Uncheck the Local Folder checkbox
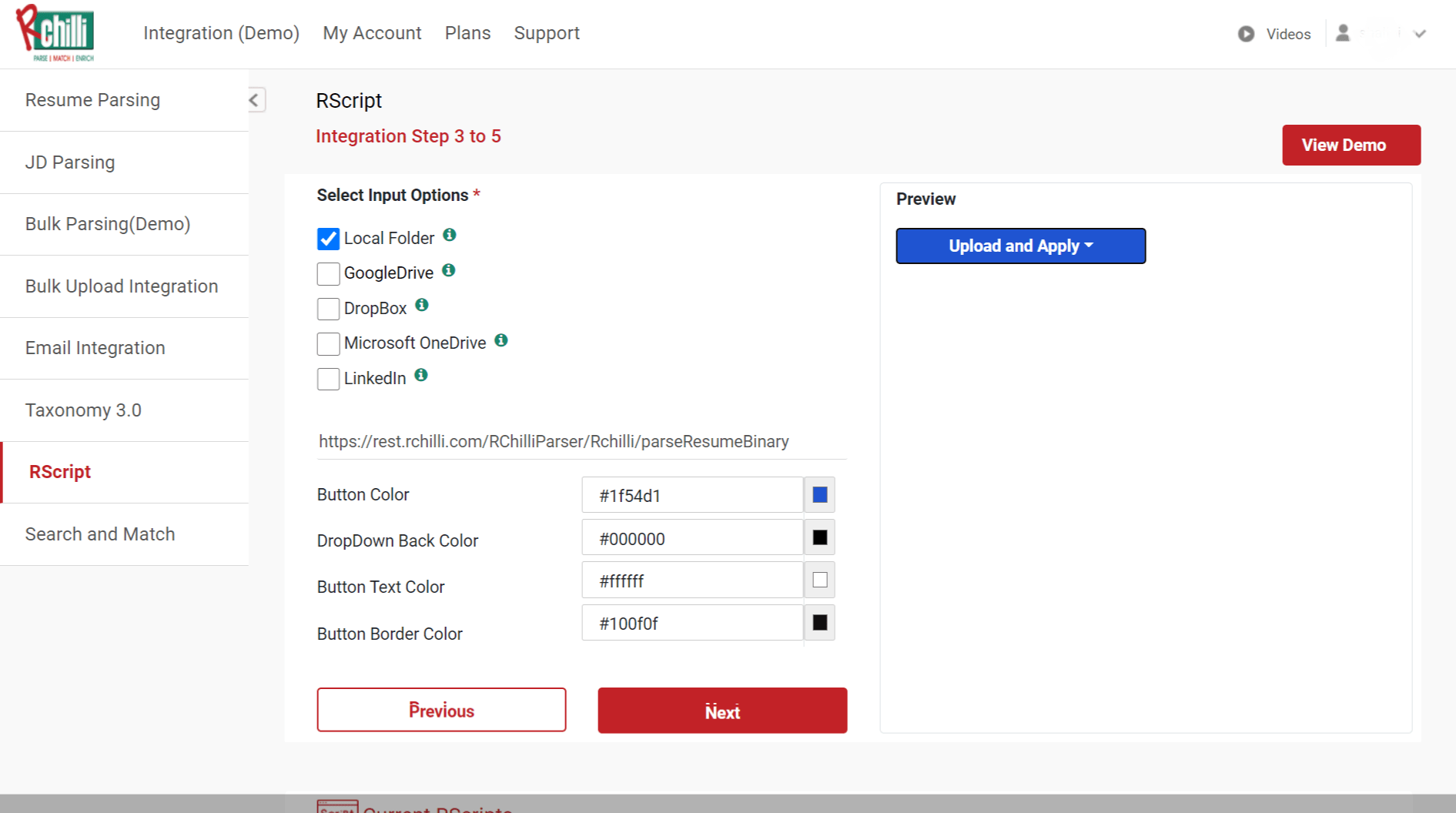Image resolution: width=1456 pixels, height=813 pixels. 328,239
